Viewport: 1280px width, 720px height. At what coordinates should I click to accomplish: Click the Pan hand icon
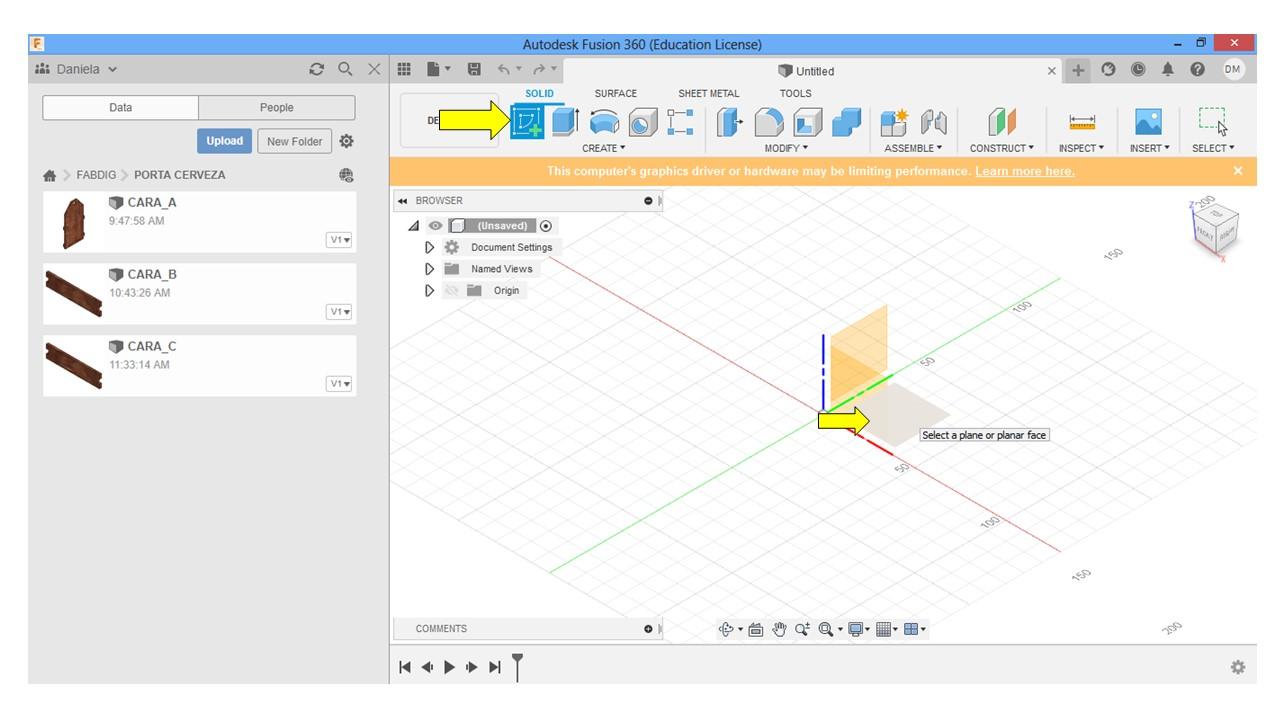tap(779, 629)
